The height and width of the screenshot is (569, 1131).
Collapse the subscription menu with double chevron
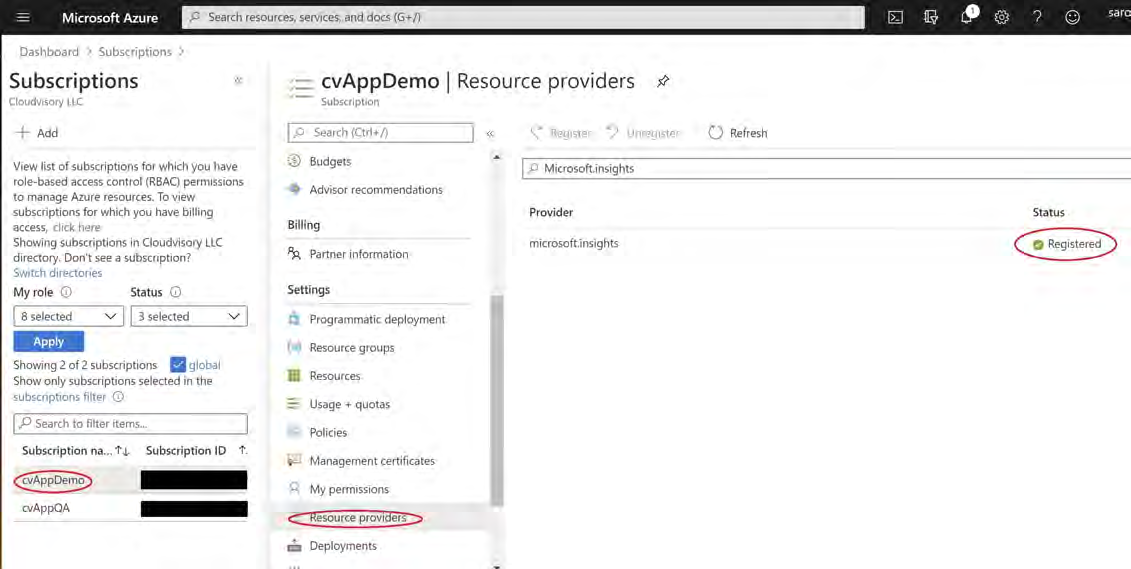(490, 133)
